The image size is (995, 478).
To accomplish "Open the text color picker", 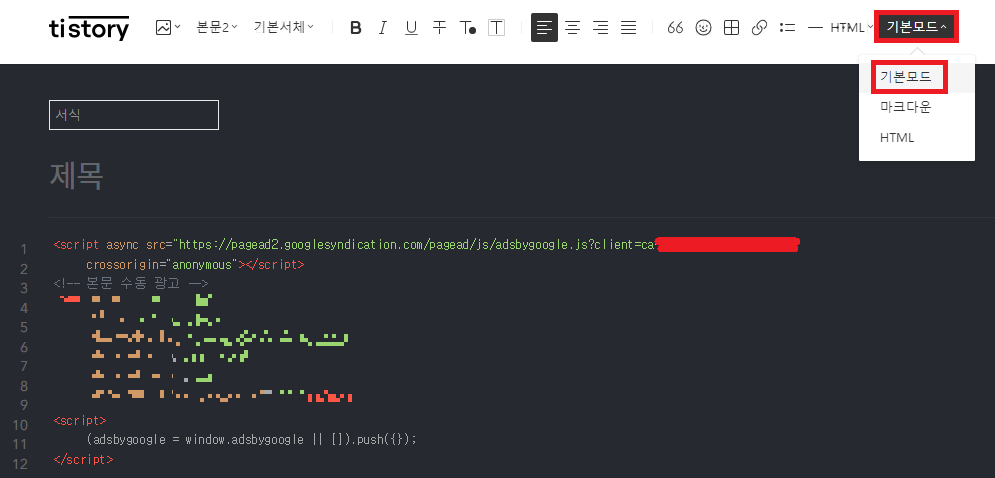I will [468, 28].
